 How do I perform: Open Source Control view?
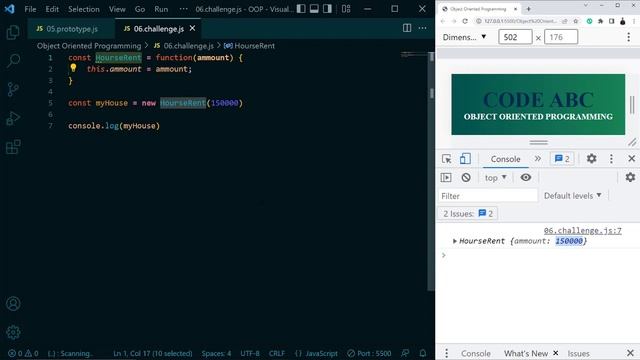[x=13, y=89]
